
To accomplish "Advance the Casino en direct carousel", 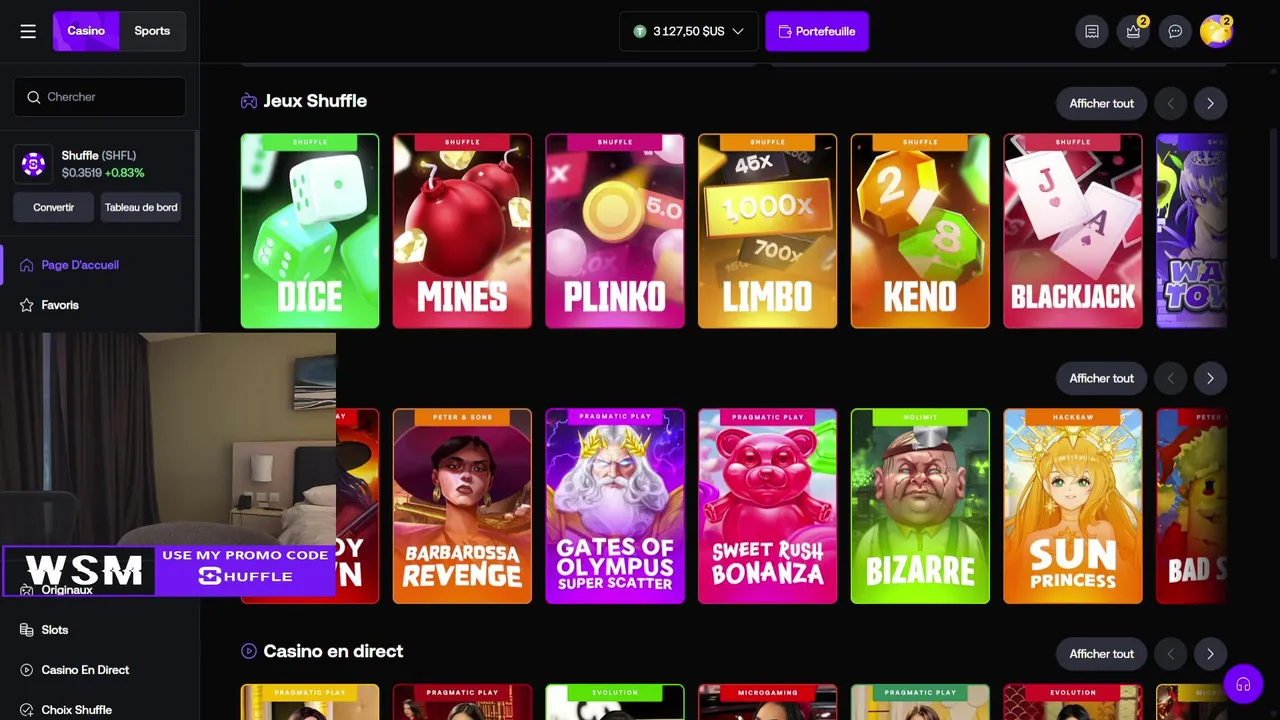I will pos(1210,654).
